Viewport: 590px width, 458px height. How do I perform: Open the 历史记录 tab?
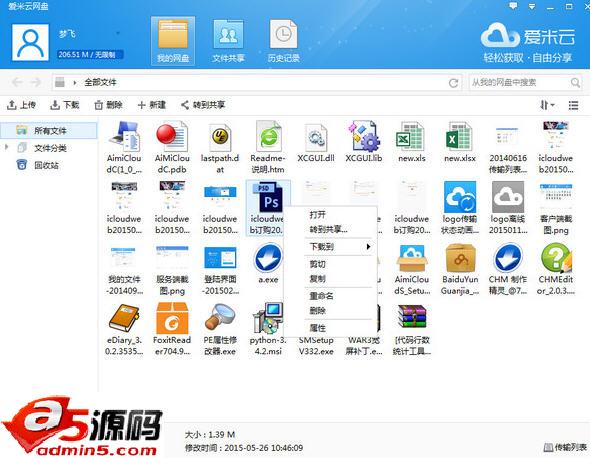[283, 41]
